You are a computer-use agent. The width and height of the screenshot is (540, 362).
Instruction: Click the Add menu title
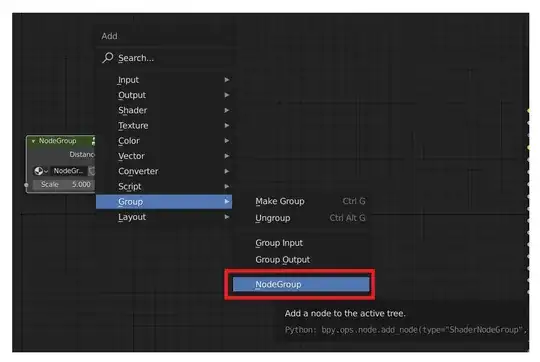pos(110,36)
